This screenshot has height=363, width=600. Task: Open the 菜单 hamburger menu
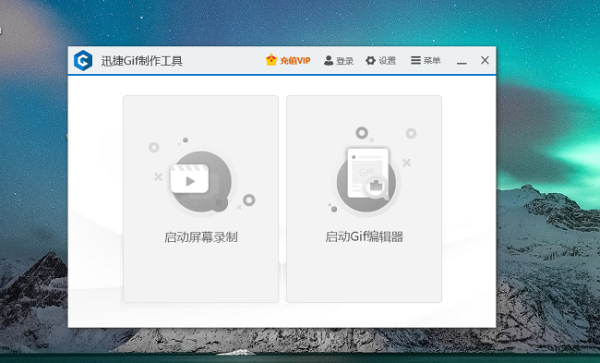pos(426,60)
